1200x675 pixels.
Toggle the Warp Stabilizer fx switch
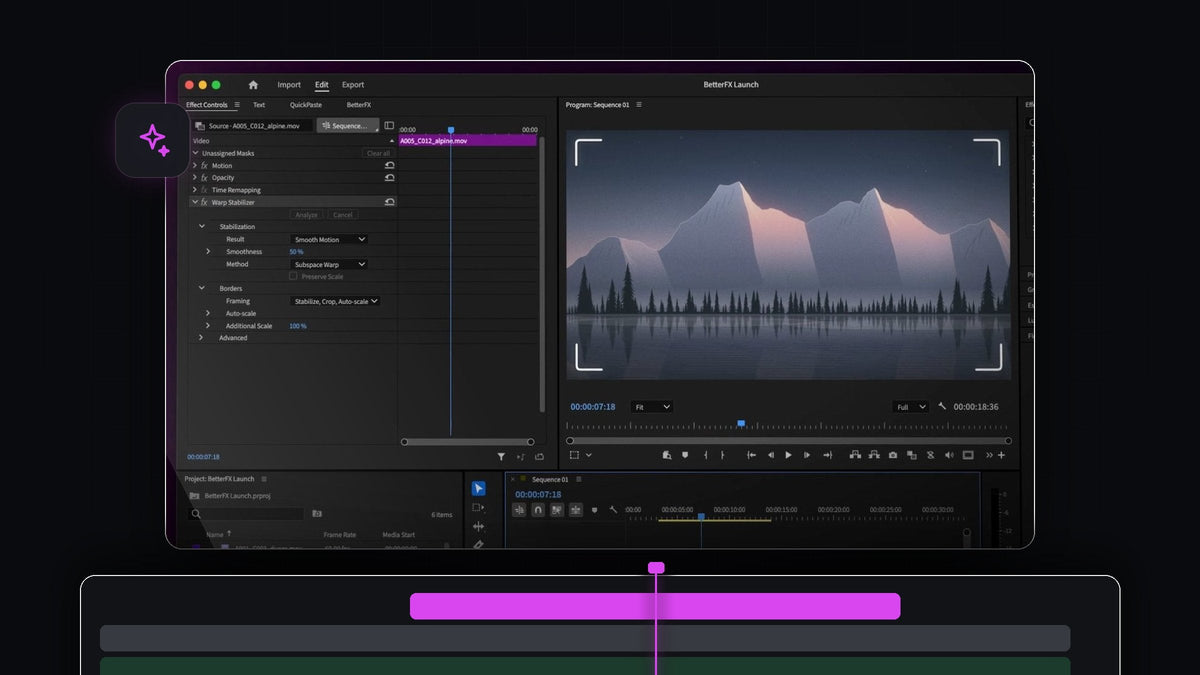pos(204,202)
